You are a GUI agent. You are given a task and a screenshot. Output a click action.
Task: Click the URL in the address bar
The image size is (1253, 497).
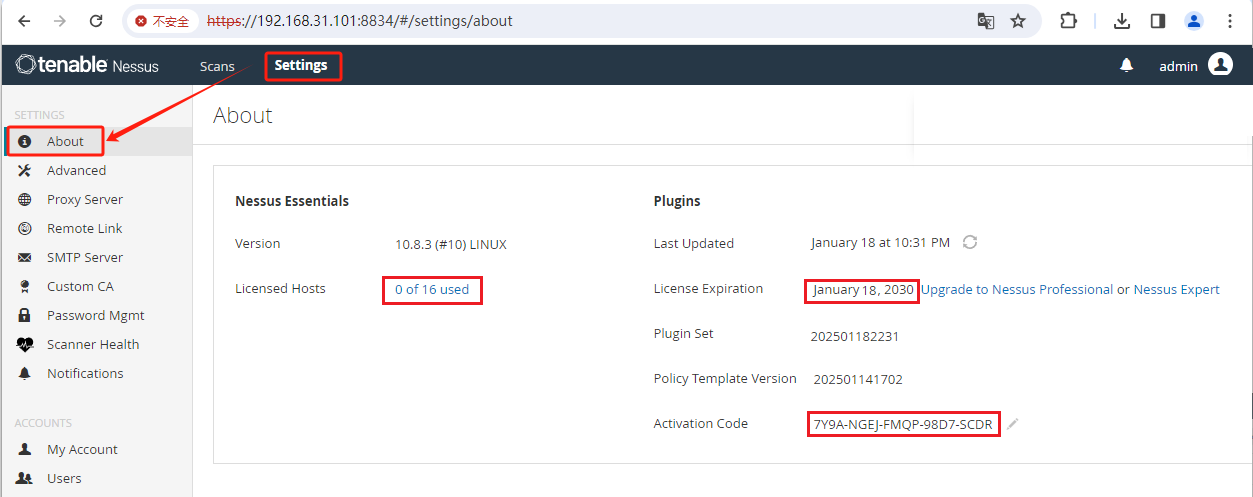click(x=360, y=21)
